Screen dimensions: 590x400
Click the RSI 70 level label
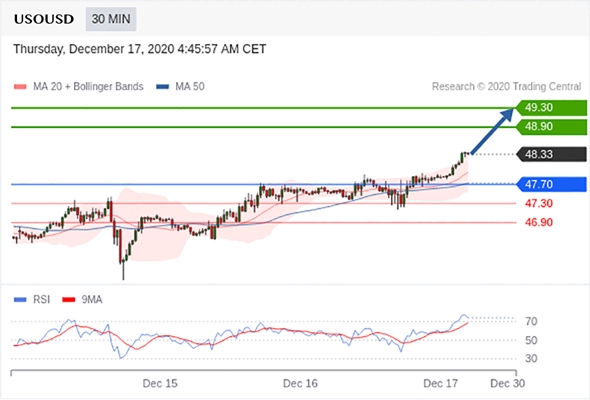[531, 322]
